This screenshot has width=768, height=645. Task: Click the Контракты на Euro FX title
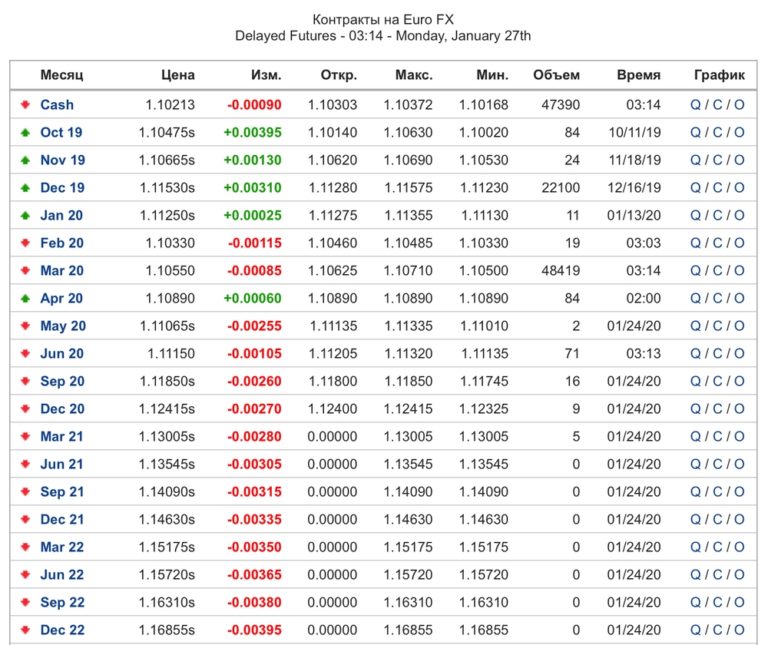tap(383, 20)
